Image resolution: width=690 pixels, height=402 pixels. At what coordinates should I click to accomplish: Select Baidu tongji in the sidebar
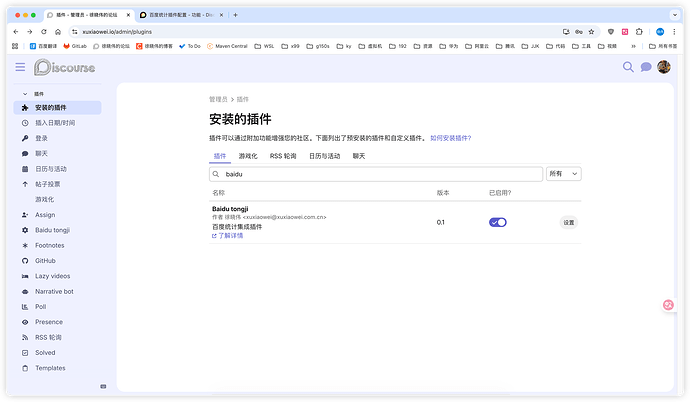(x=50, y=230)
